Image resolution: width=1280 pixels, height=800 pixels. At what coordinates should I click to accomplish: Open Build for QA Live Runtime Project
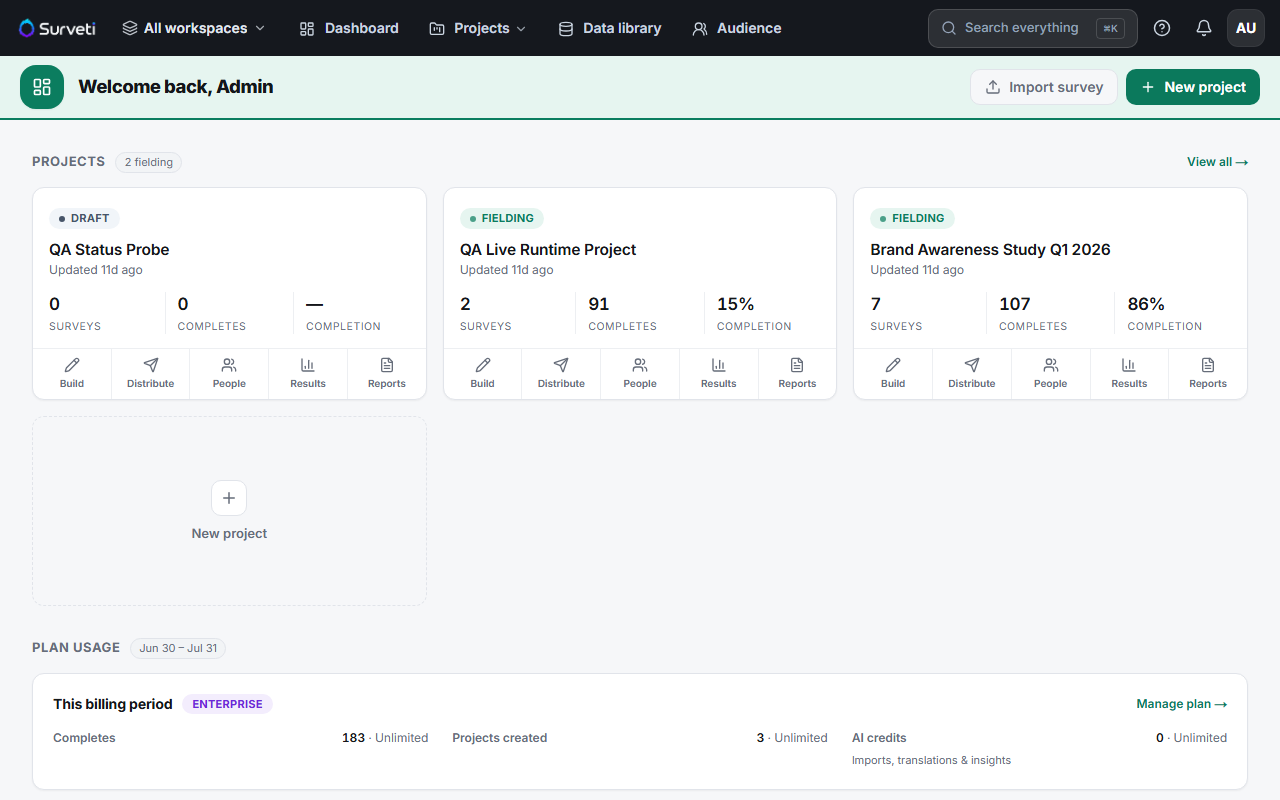483,374
